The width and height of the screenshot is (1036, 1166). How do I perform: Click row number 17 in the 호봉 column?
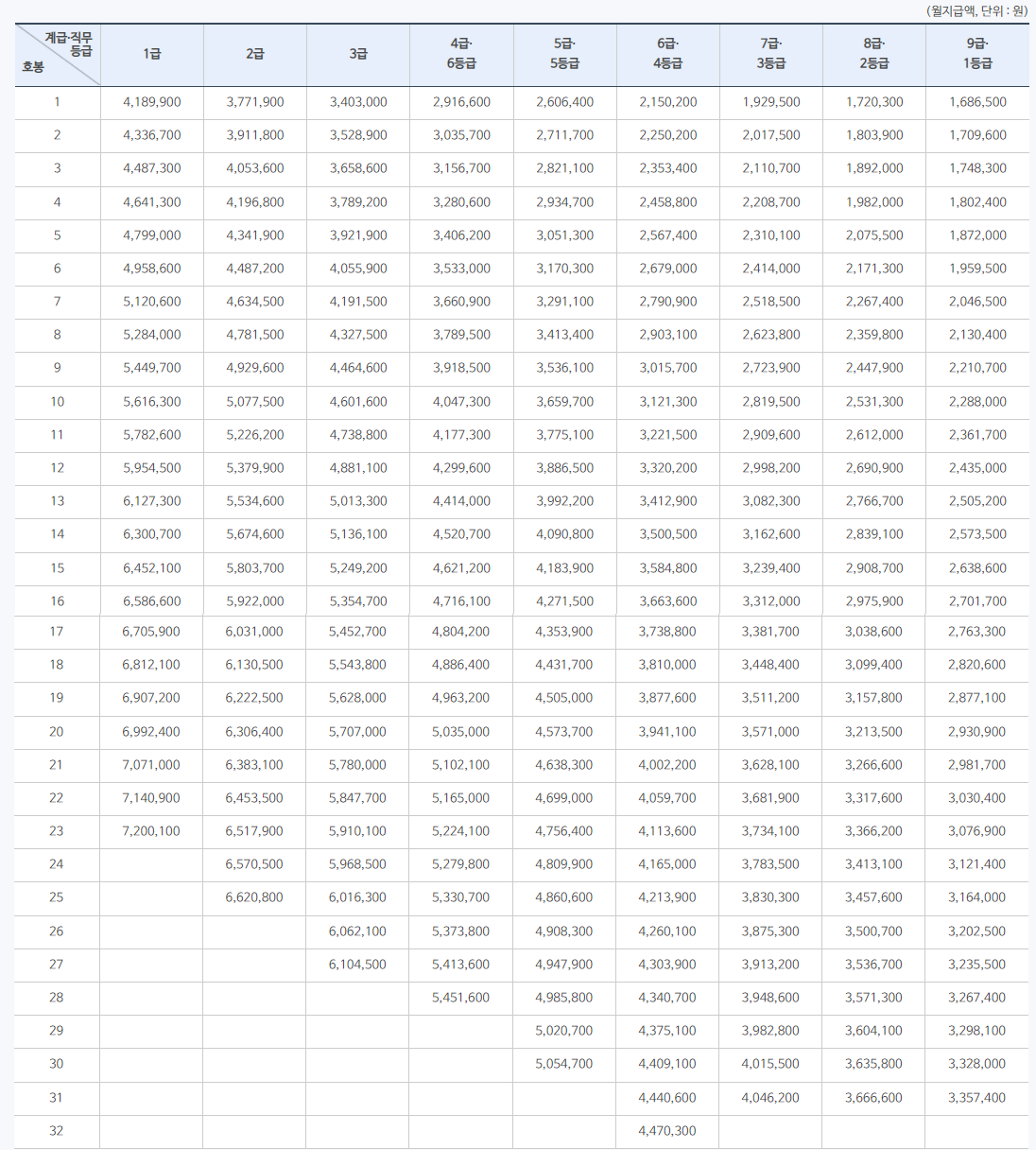coord(57,632)
